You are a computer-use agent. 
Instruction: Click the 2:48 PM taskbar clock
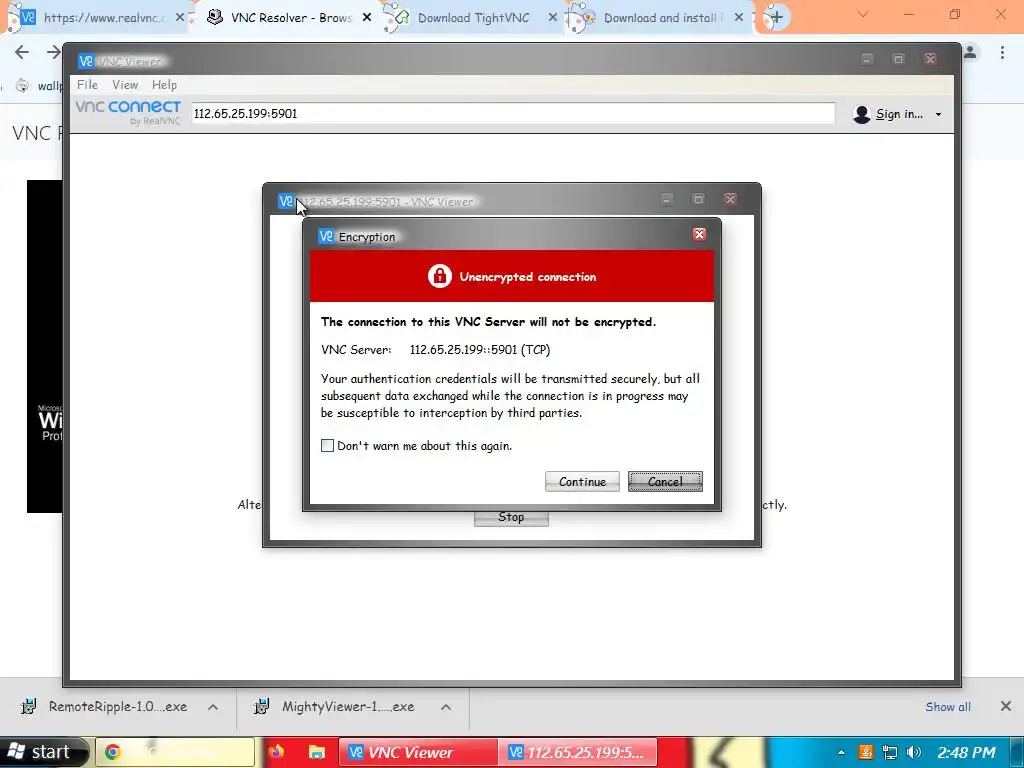point(967,752)
